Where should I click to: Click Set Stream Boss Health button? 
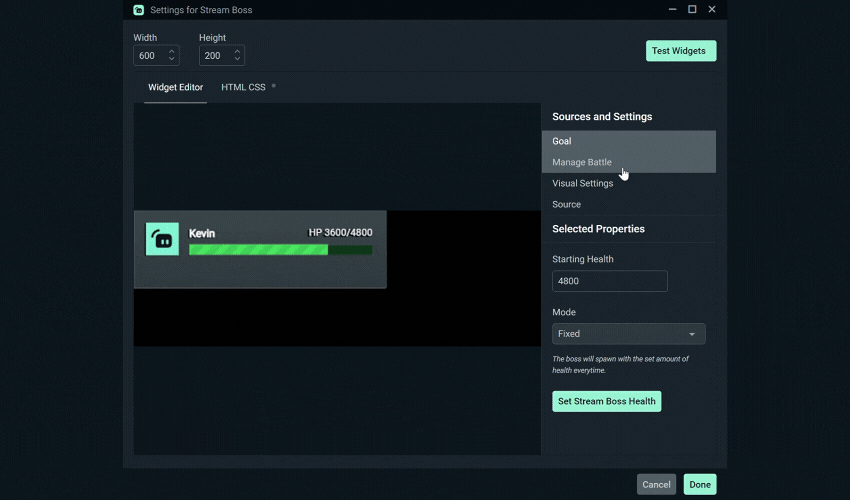pos(606,401)
